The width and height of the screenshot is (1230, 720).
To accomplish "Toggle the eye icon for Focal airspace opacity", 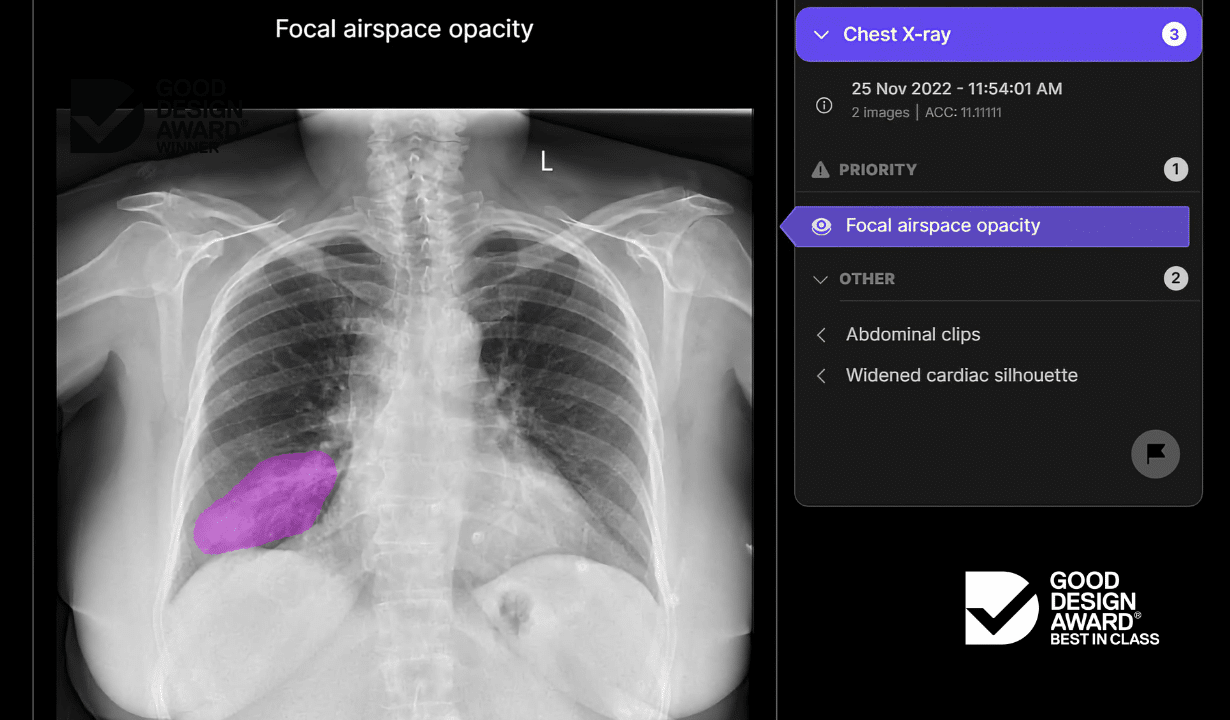I will point(821,226).
